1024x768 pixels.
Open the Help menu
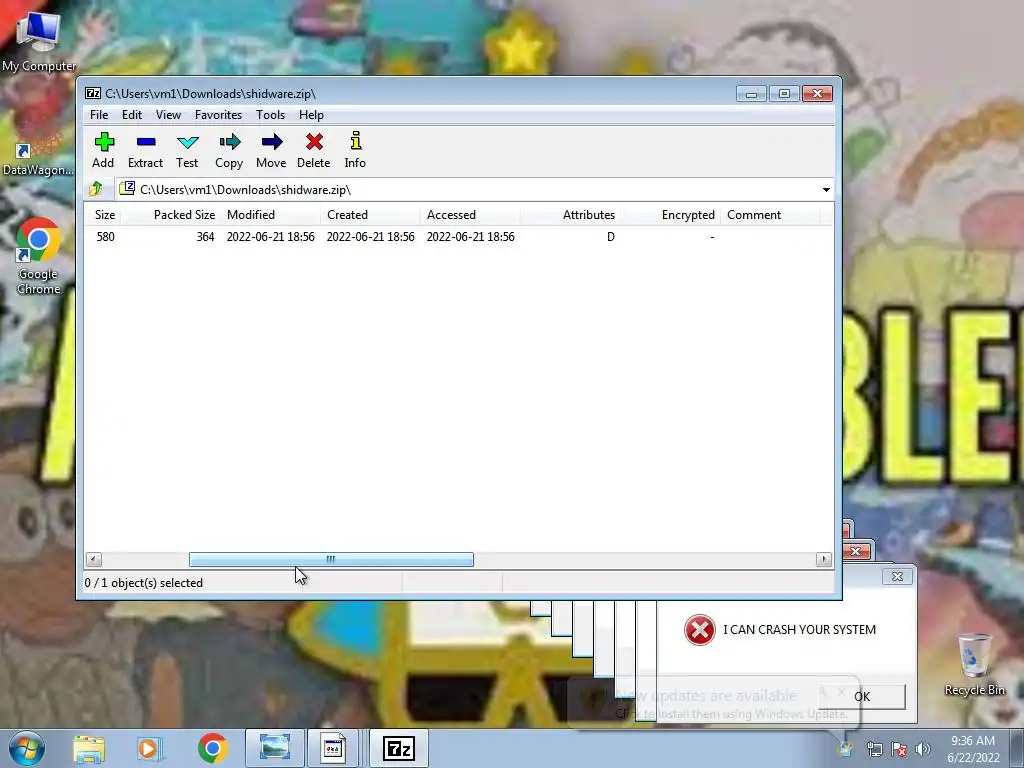312,115
